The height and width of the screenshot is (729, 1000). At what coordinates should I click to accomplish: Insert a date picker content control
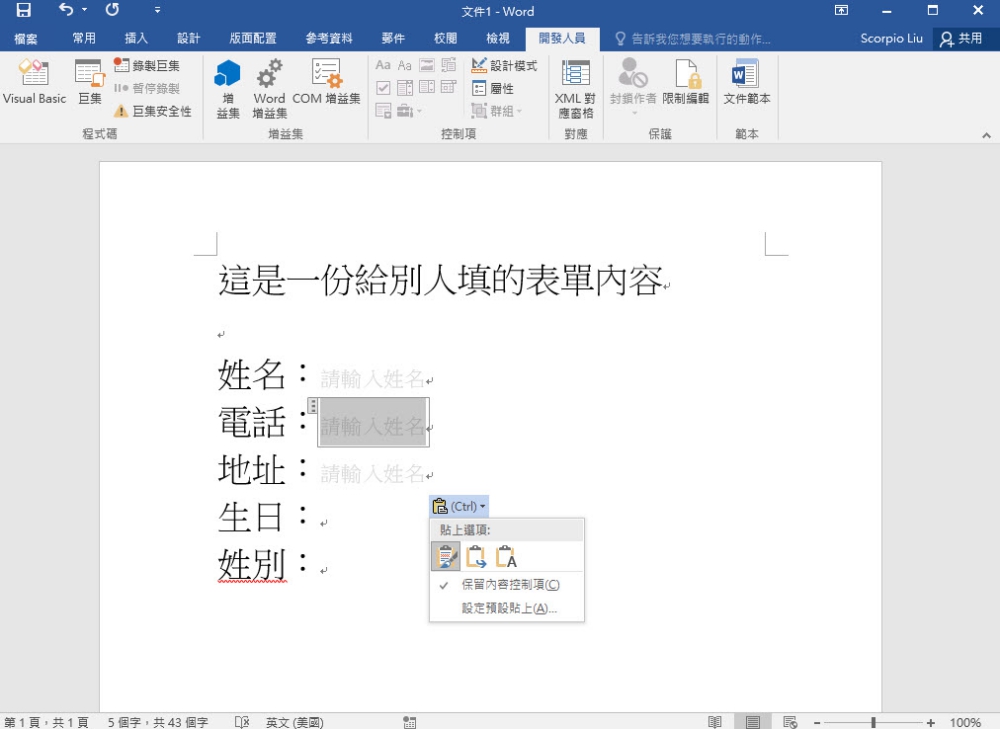449,88
